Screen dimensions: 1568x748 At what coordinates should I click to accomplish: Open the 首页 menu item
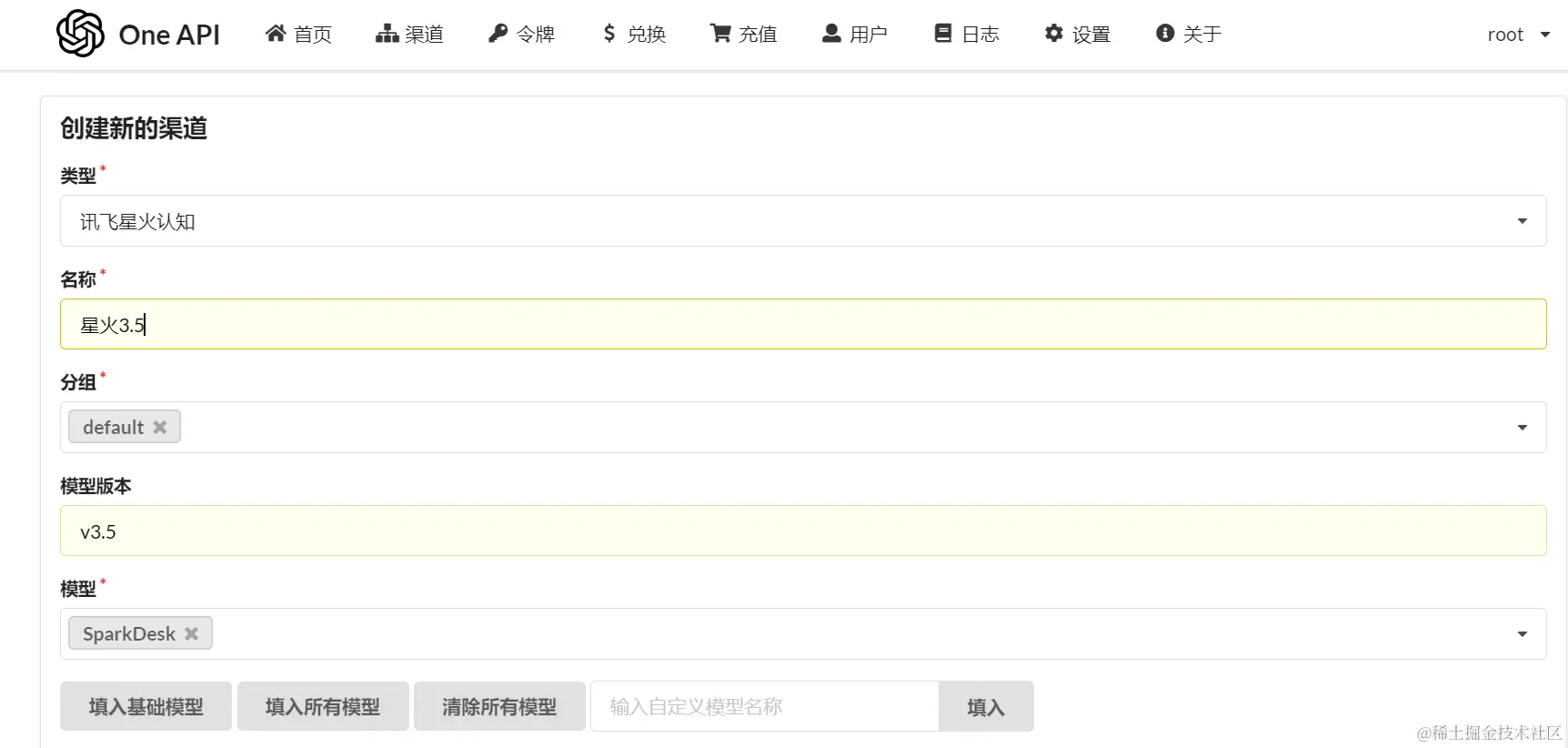(x=298, y=34)
